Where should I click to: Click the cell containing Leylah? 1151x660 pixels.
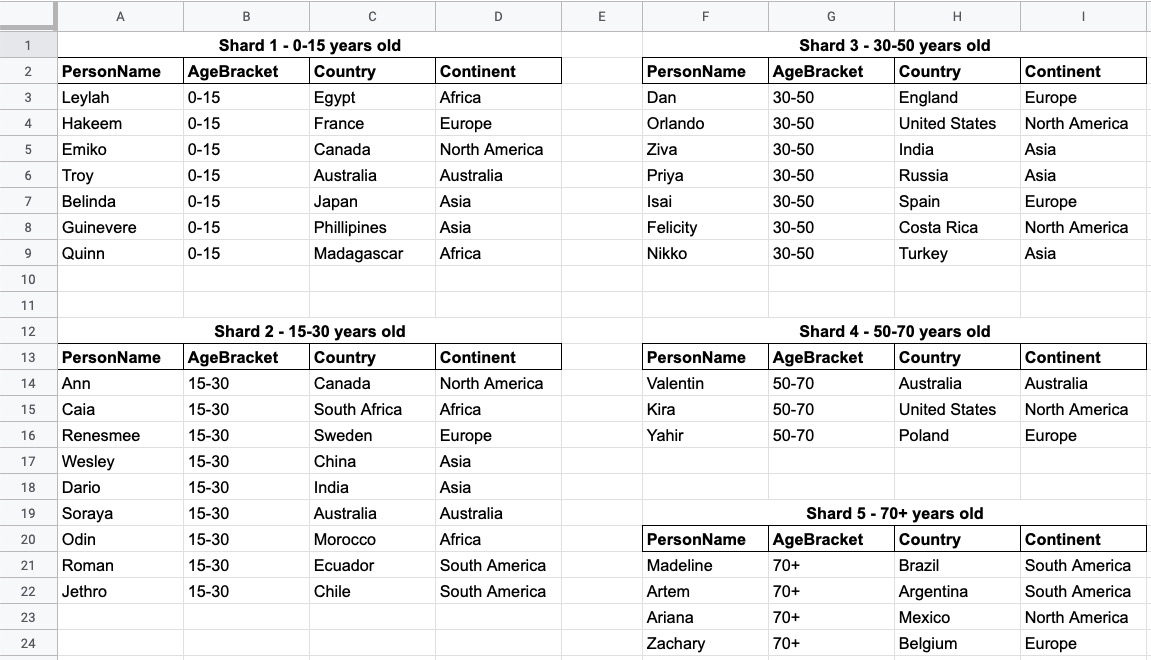[120, 98]
